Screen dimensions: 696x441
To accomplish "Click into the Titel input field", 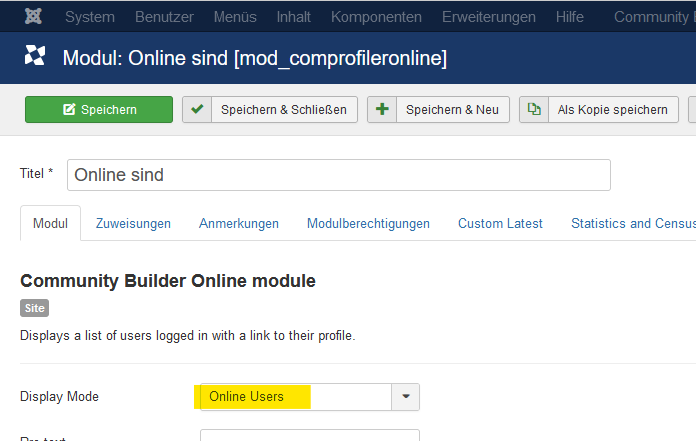I will pos(339,175).
